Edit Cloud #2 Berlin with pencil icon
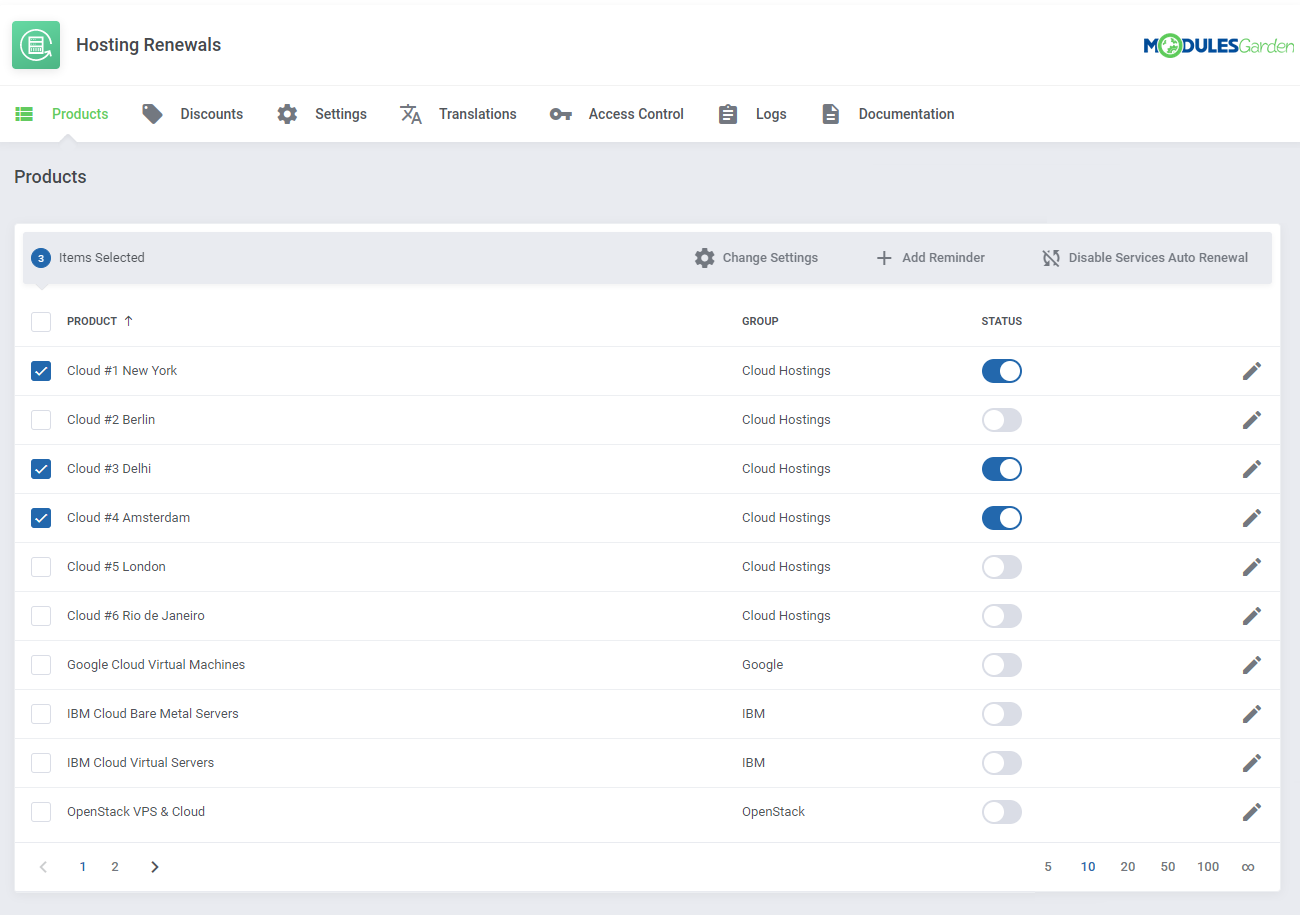 pos(1252,420)
